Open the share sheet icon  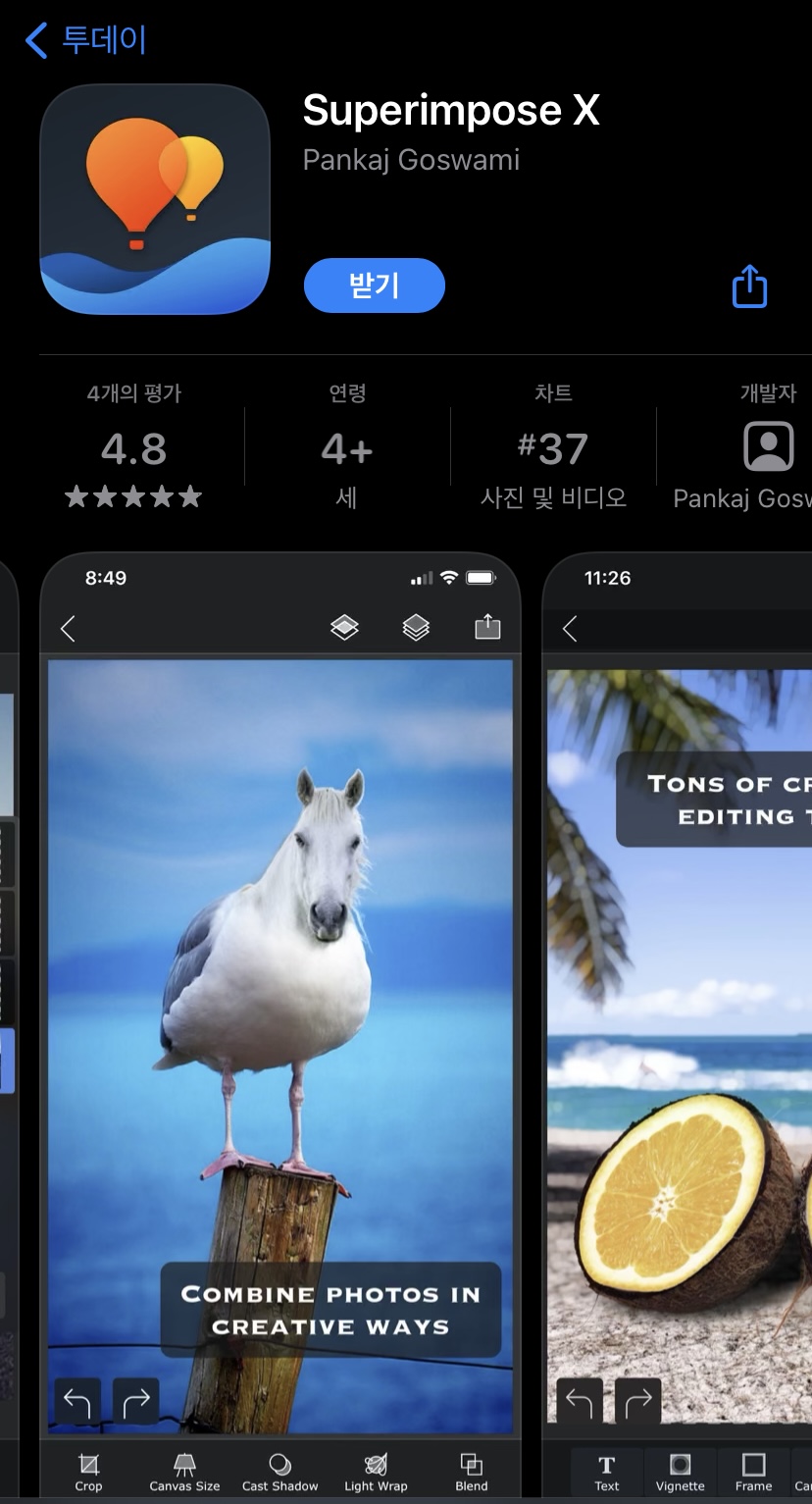(749, 285)
